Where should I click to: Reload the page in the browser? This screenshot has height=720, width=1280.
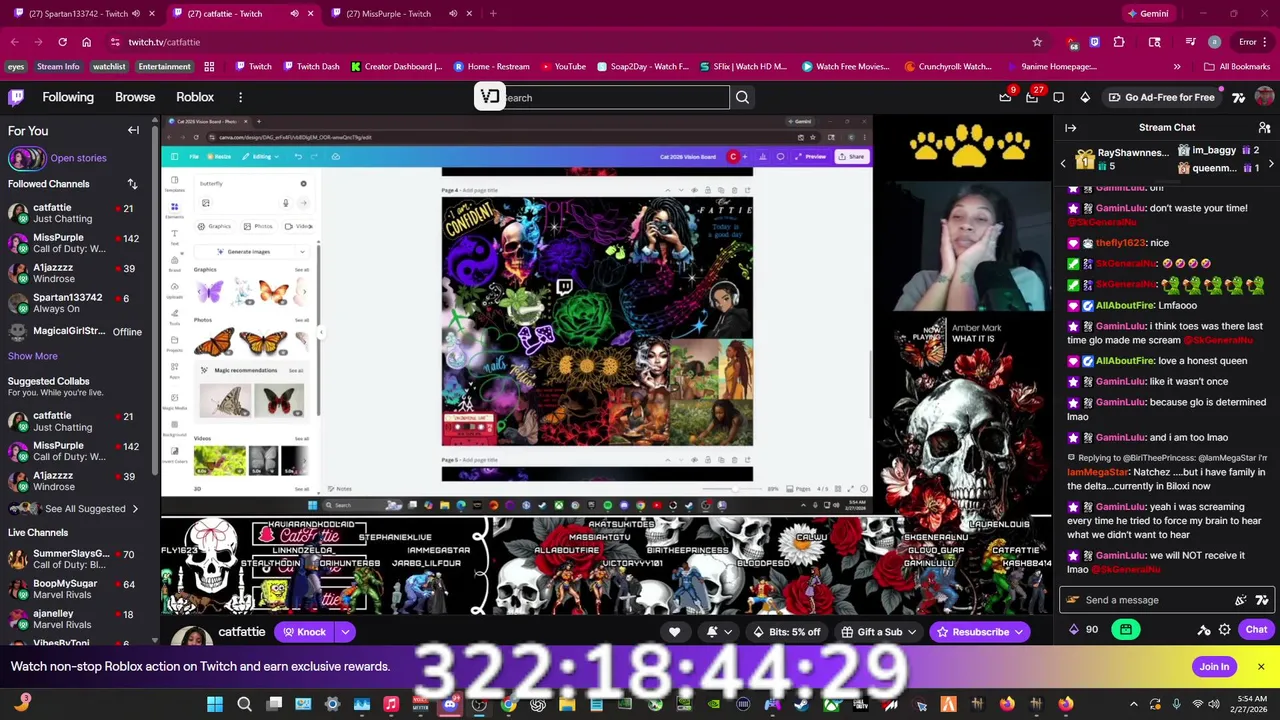pyautogui.click(x=62, y=42)
